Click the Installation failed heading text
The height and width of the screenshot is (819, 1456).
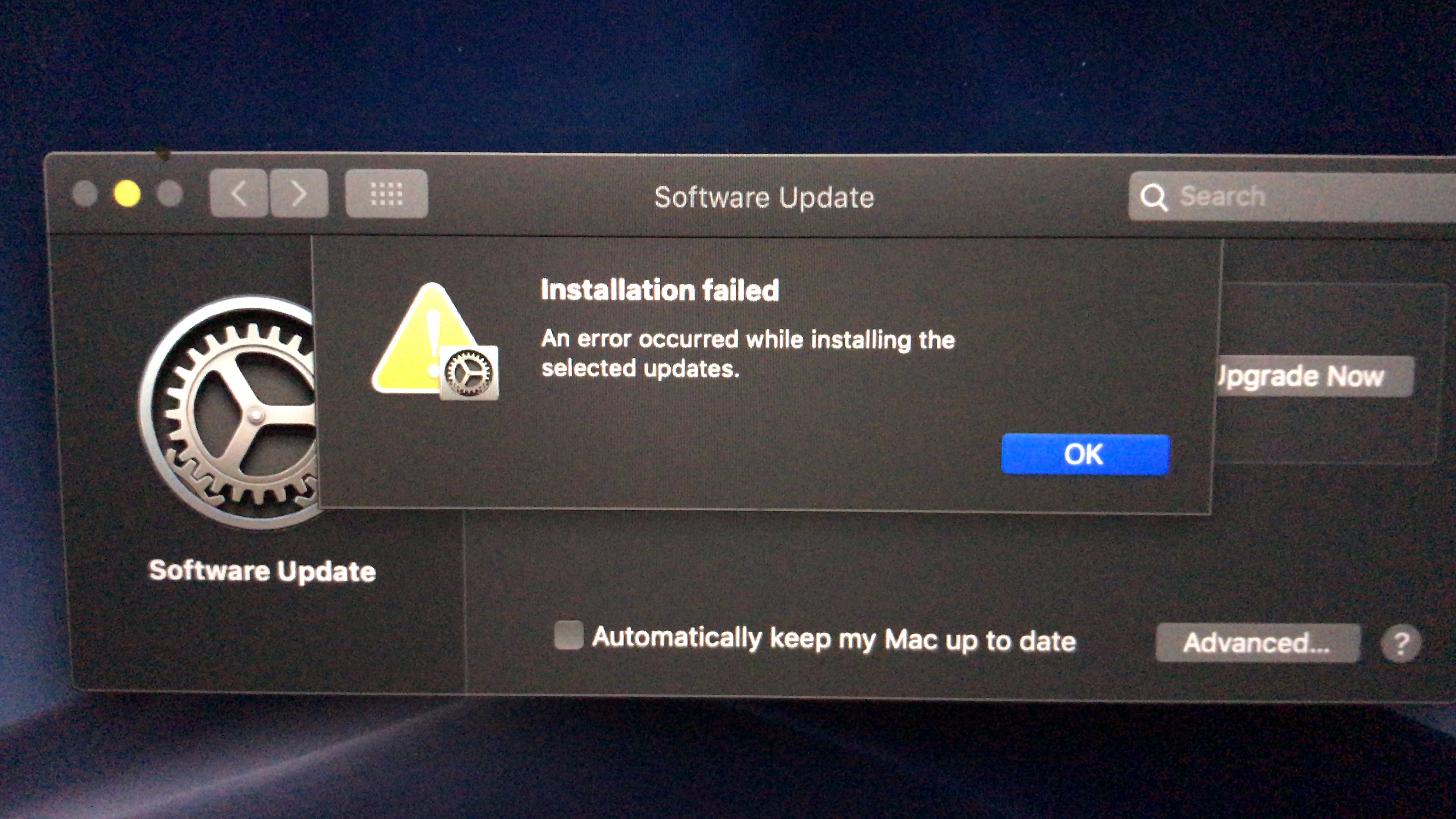(660, 290)
